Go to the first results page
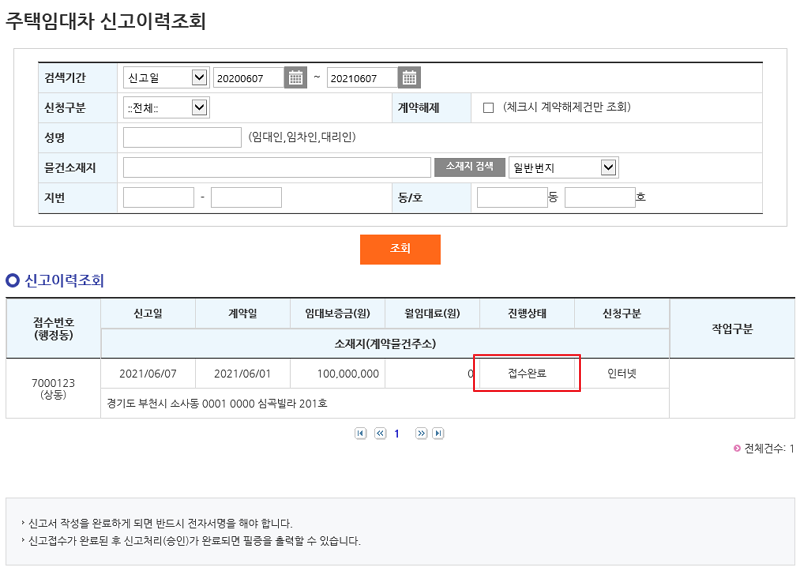This screenshot has height=571, width=800. tap(361, 433)
